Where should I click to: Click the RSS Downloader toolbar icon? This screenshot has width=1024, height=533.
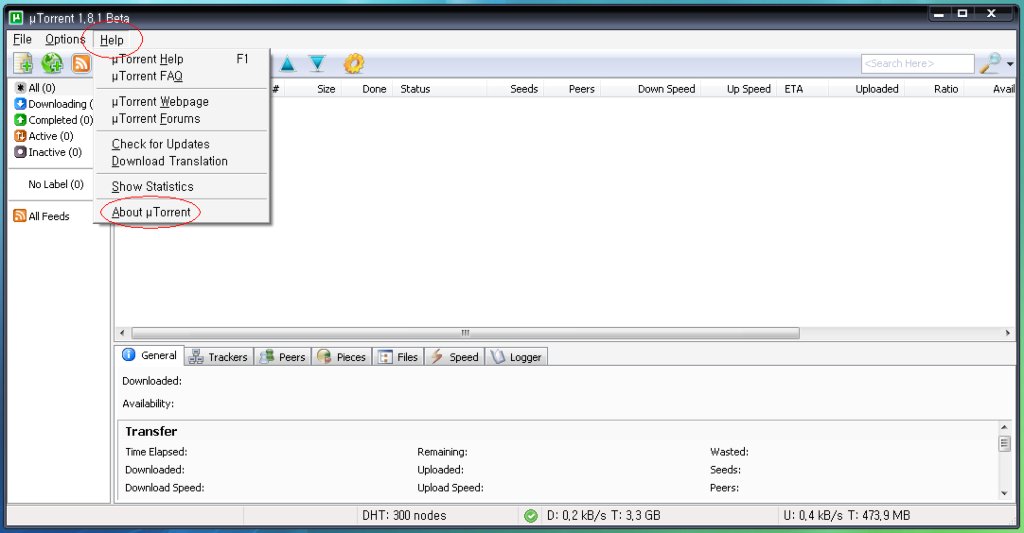81,63
